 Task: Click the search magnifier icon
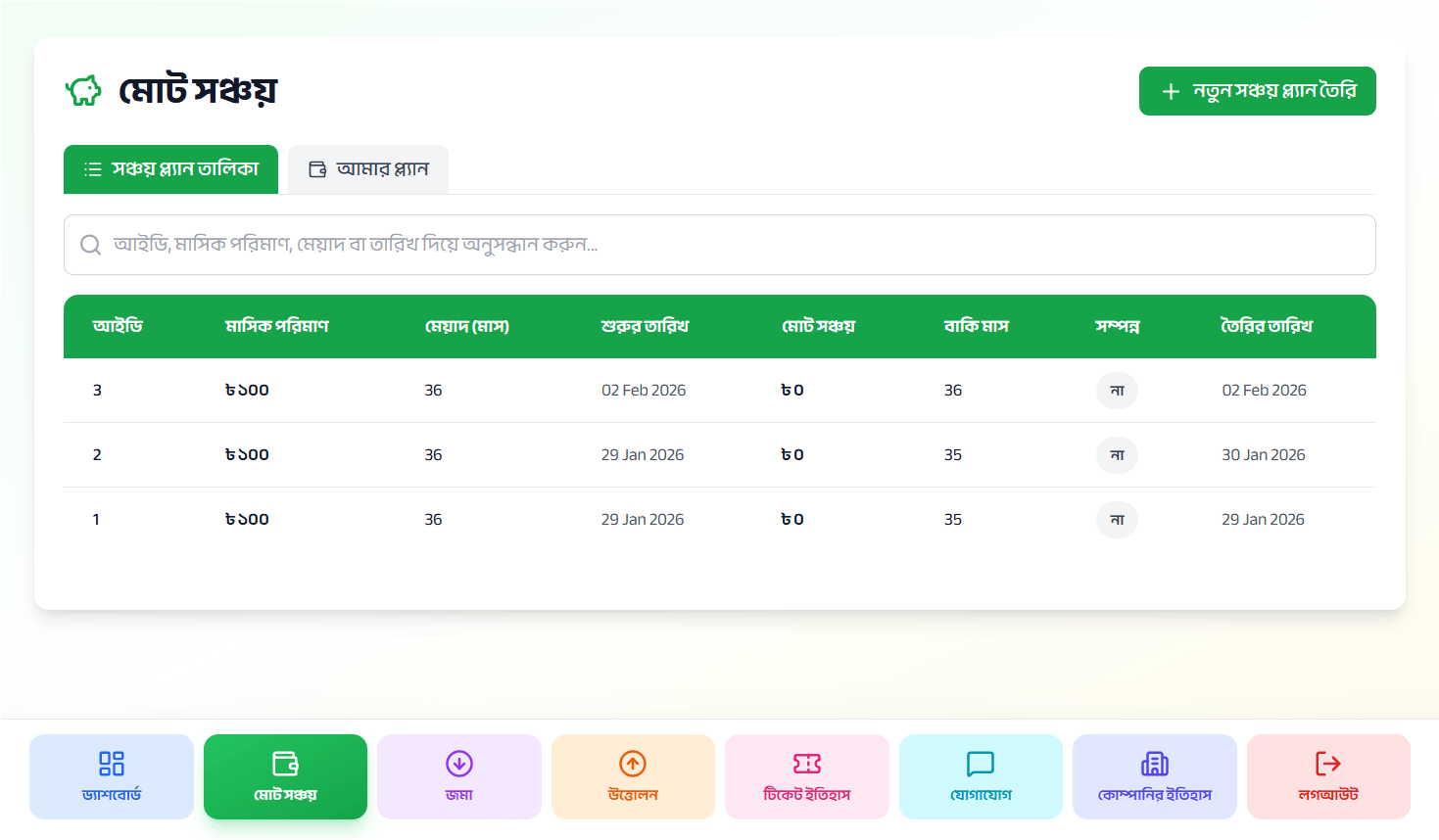coord(91,245)
